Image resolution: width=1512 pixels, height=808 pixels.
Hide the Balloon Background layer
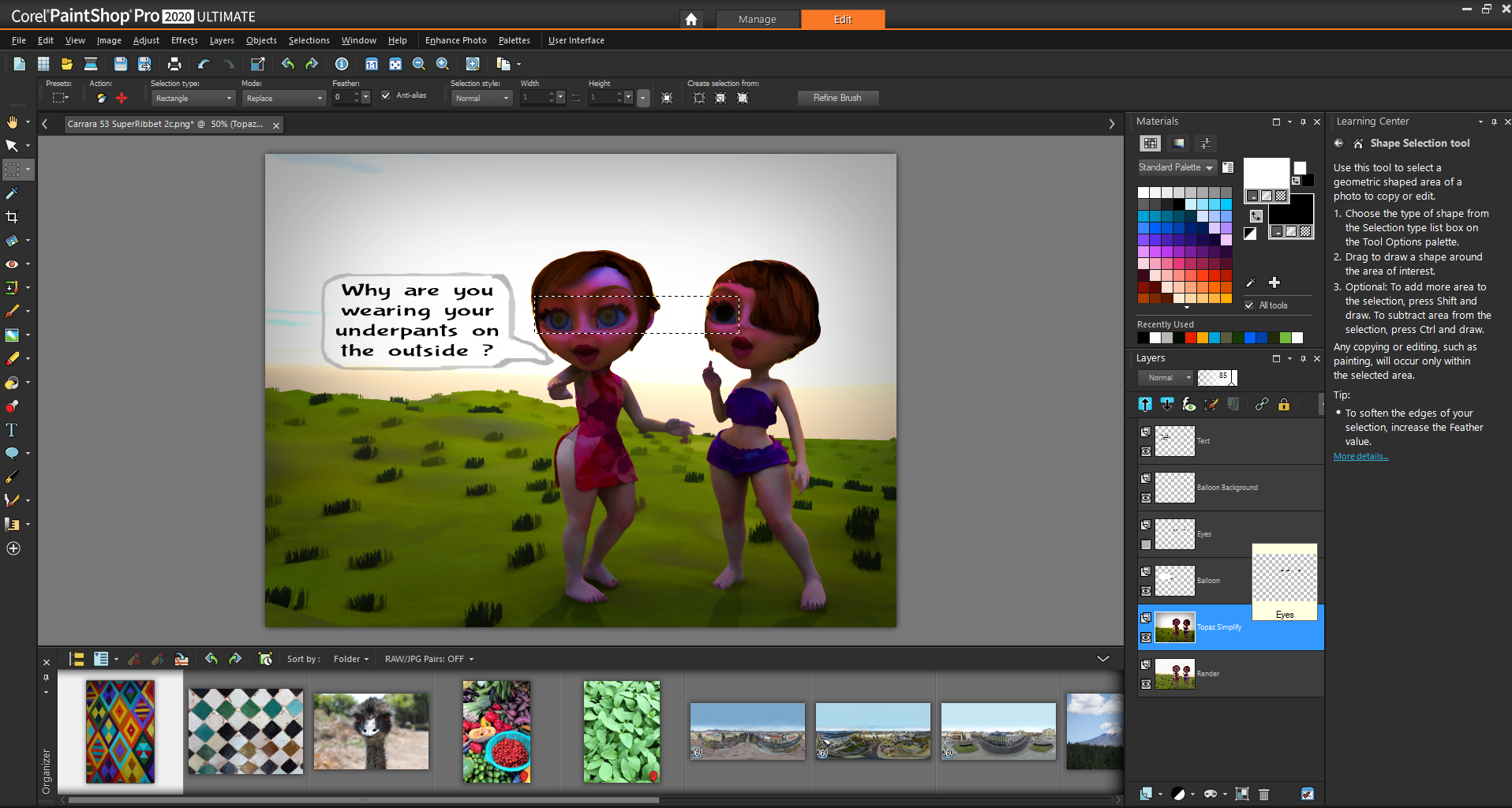click(1146, 498)
